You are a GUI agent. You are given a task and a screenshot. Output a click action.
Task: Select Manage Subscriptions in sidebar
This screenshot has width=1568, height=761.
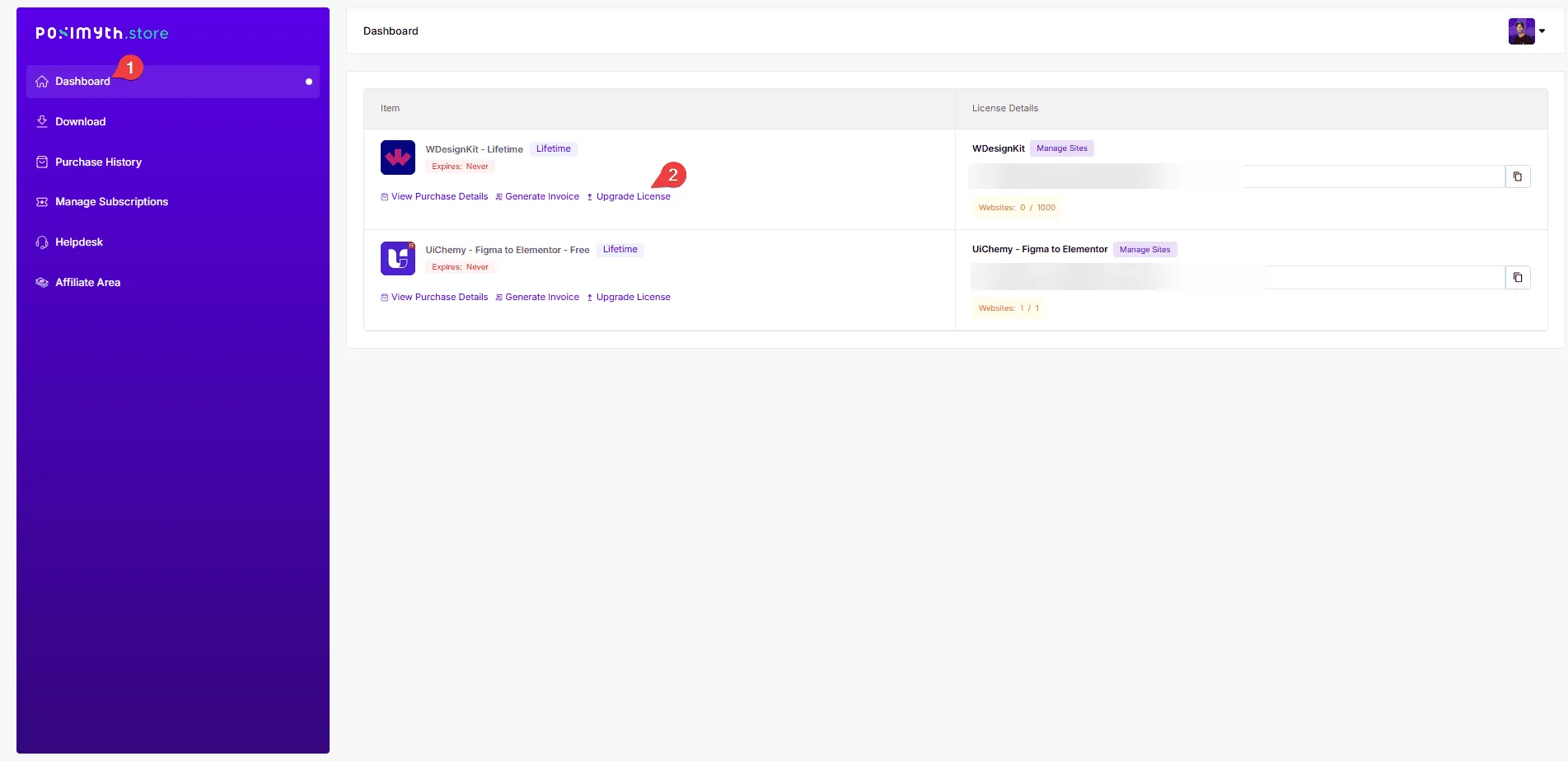[111, 202]
